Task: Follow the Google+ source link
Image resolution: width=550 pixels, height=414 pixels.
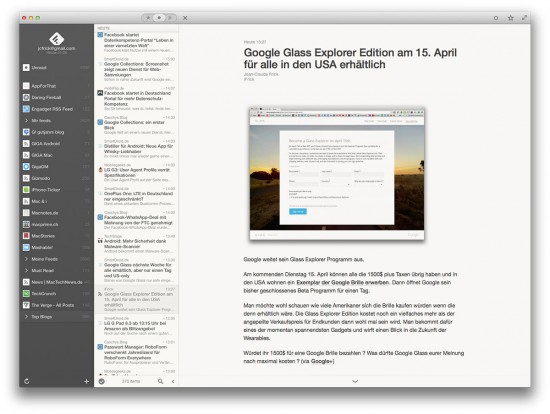Action: (322, 361)
